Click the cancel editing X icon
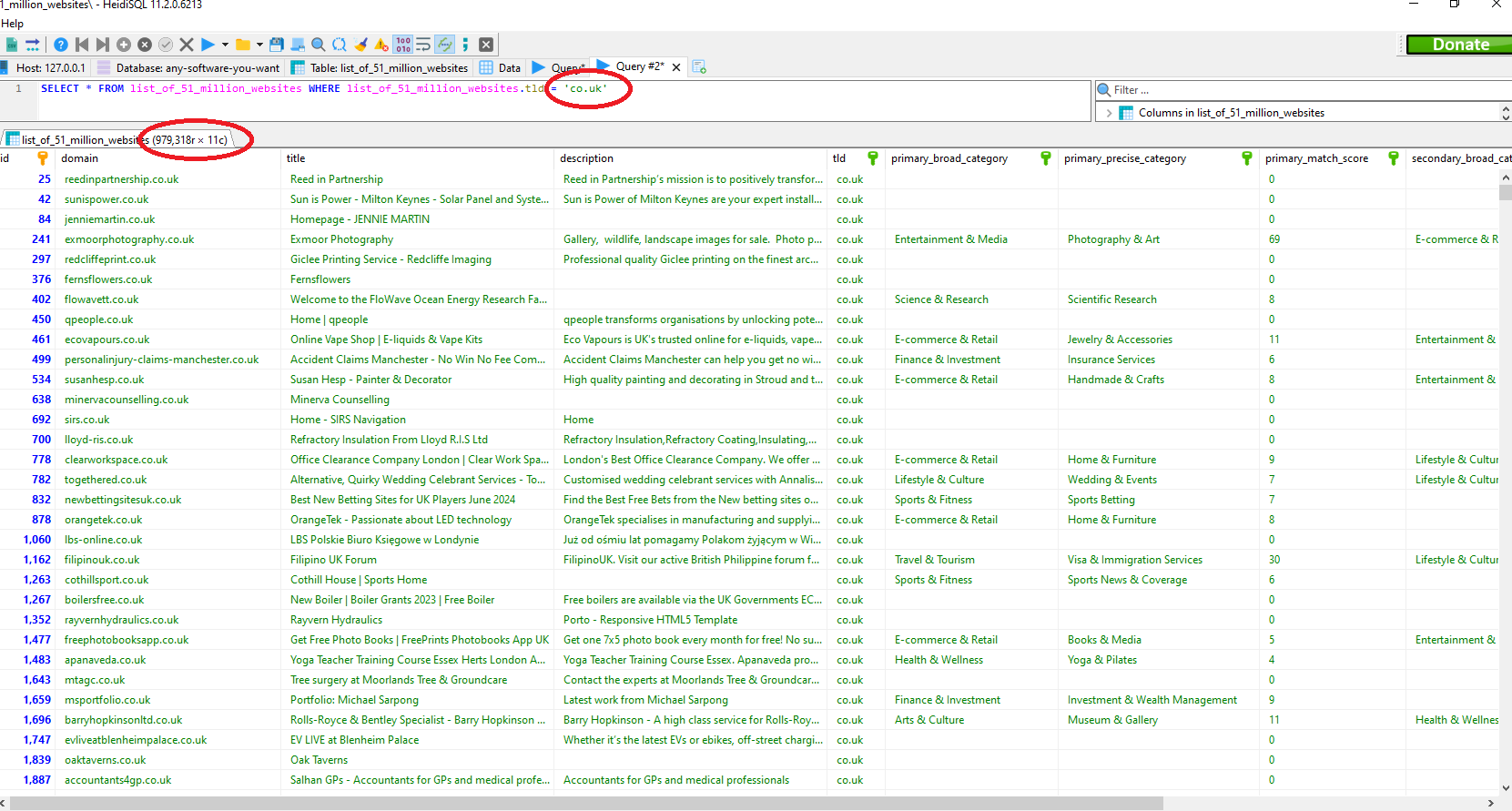The height and width of the screenshot is (811, 1512). tap(187, 45)
